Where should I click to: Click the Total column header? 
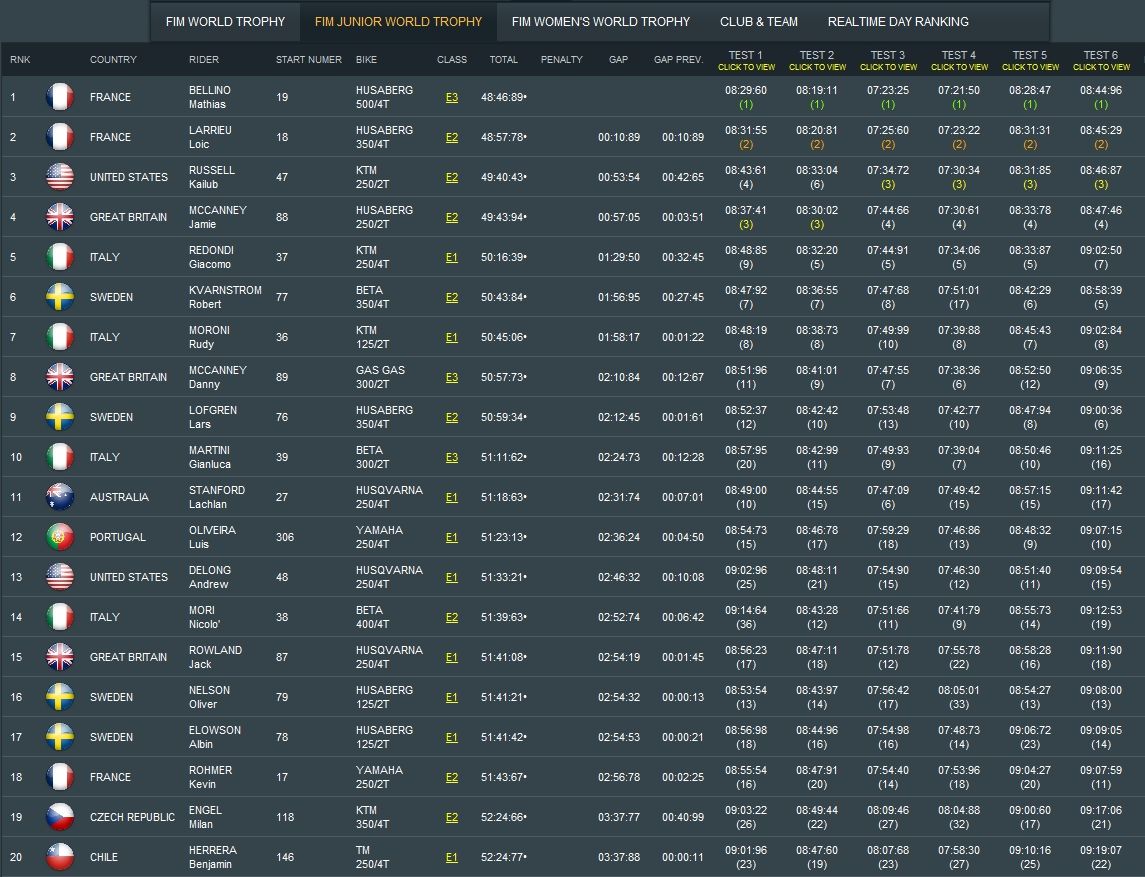point(504,60)
